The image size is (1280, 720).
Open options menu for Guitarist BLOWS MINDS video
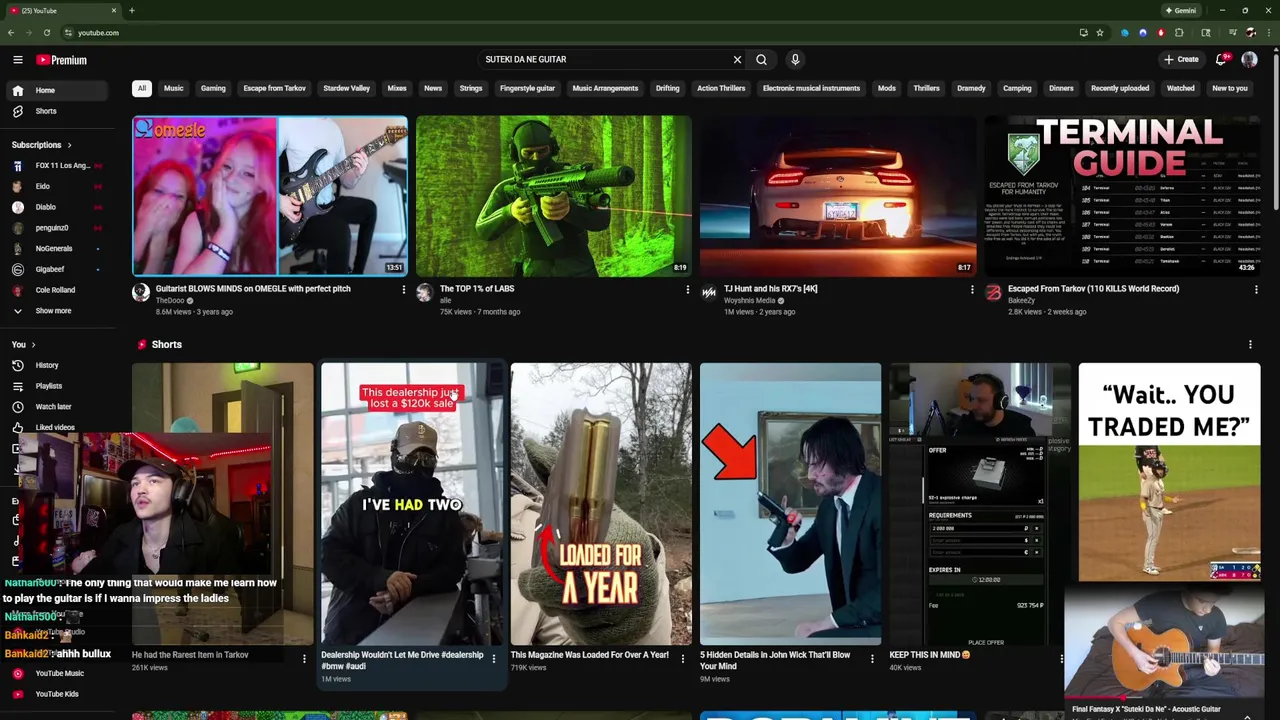pos(404,290)
